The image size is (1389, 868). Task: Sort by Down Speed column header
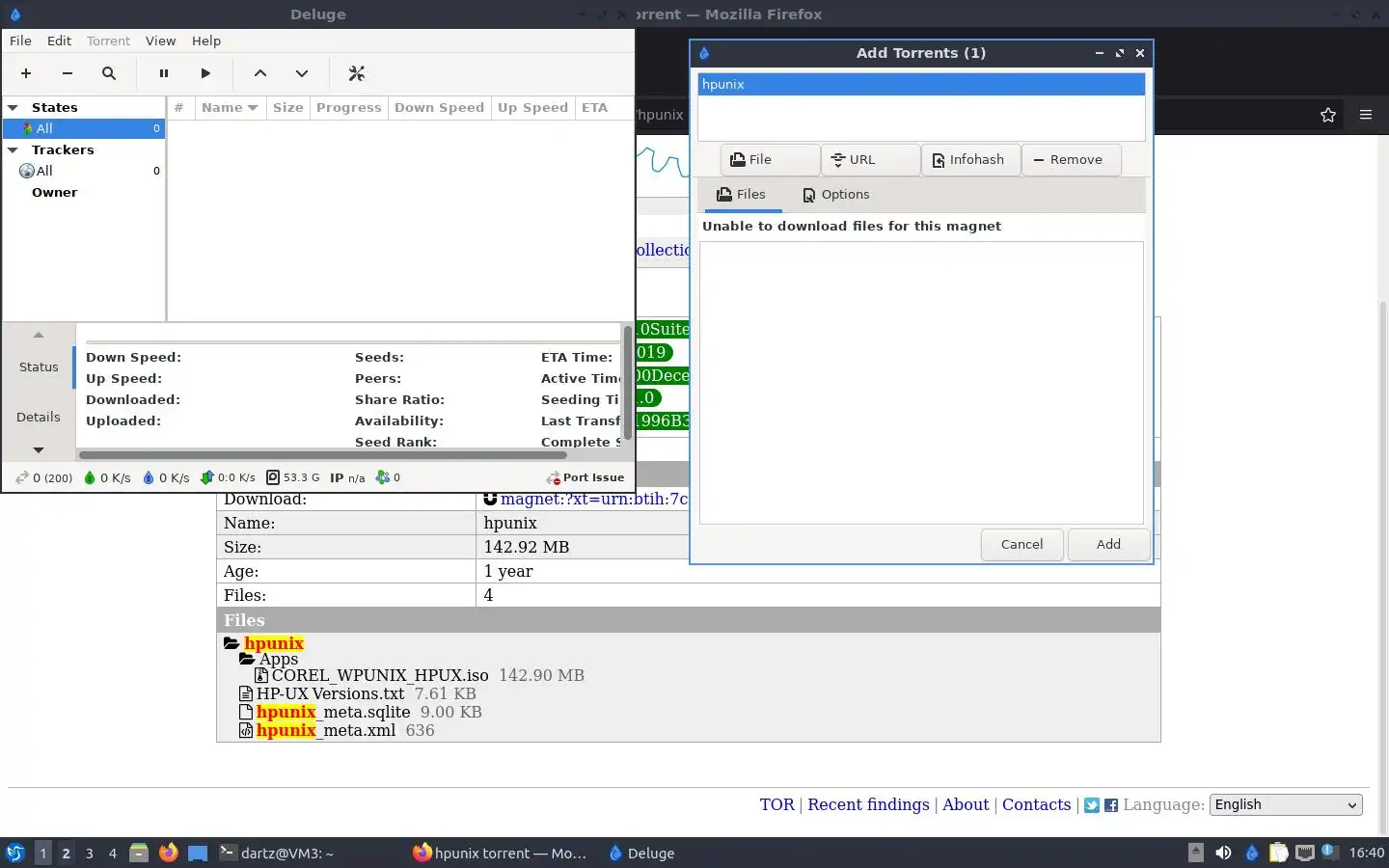439,108
